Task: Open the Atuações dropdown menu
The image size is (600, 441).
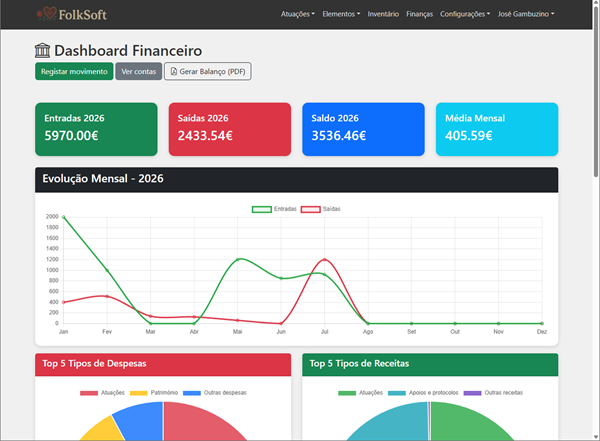Action: coord(298,14)
